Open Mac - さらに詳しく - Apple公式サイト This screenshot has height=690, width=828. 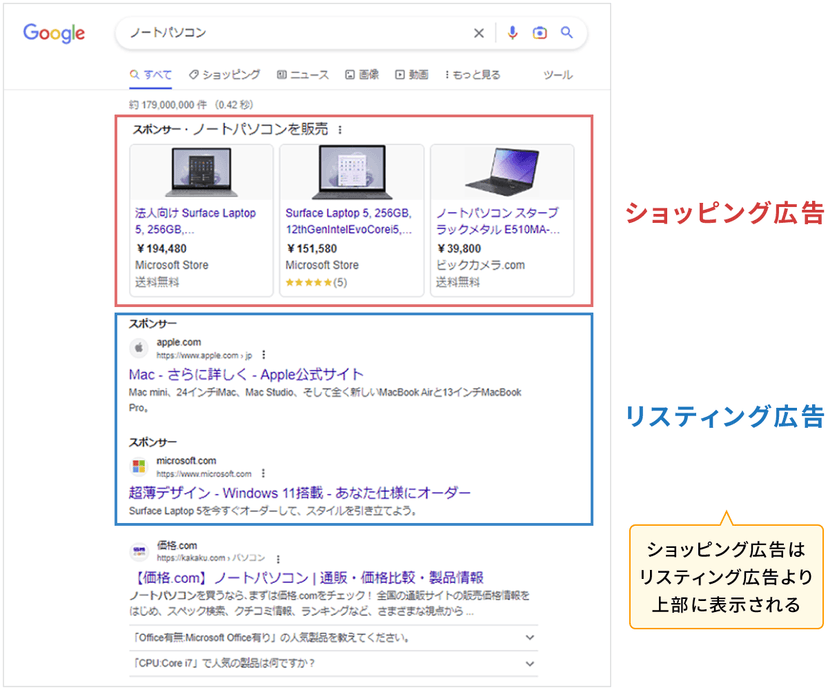[246, 375]
